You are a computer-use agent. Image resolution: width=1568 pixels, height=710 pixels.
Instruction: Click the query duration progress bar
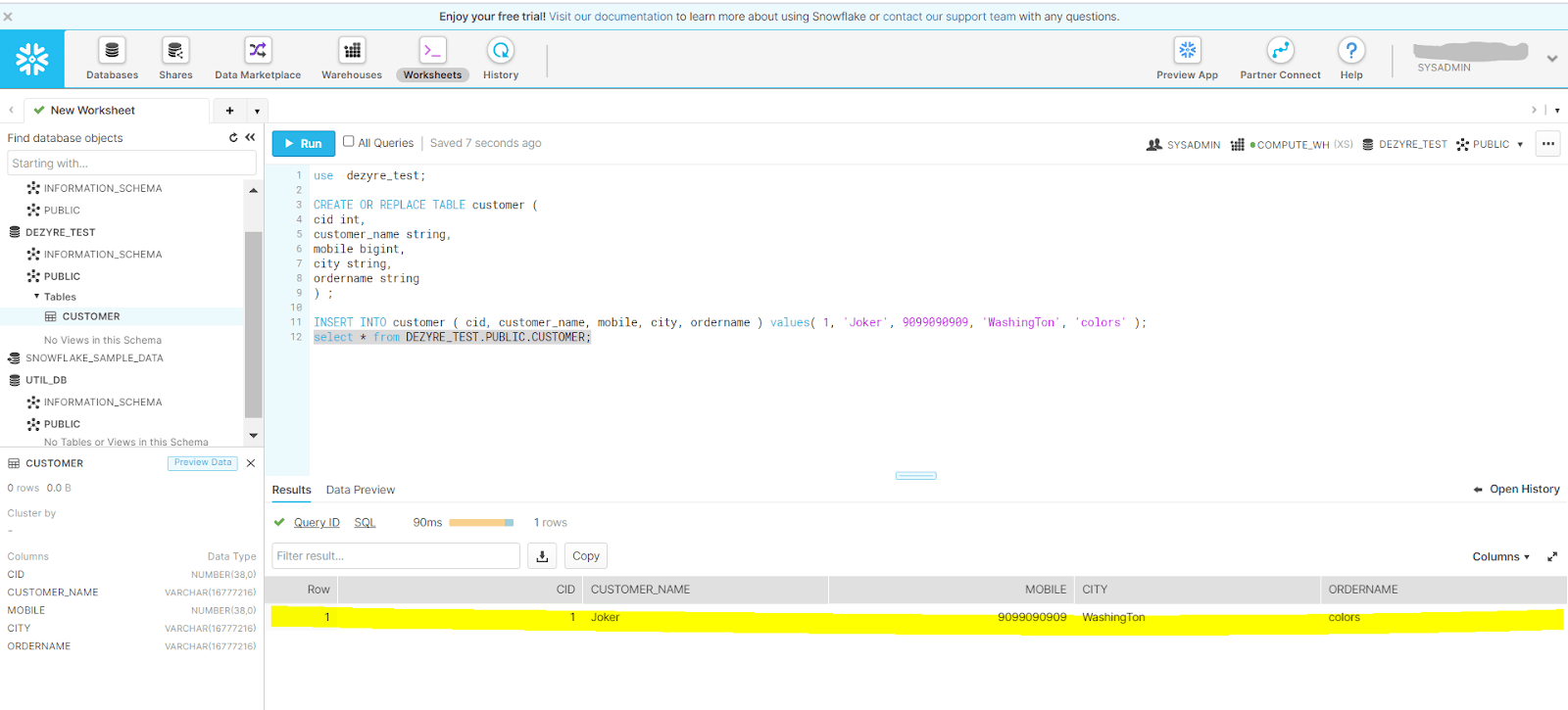click(481, 523)
